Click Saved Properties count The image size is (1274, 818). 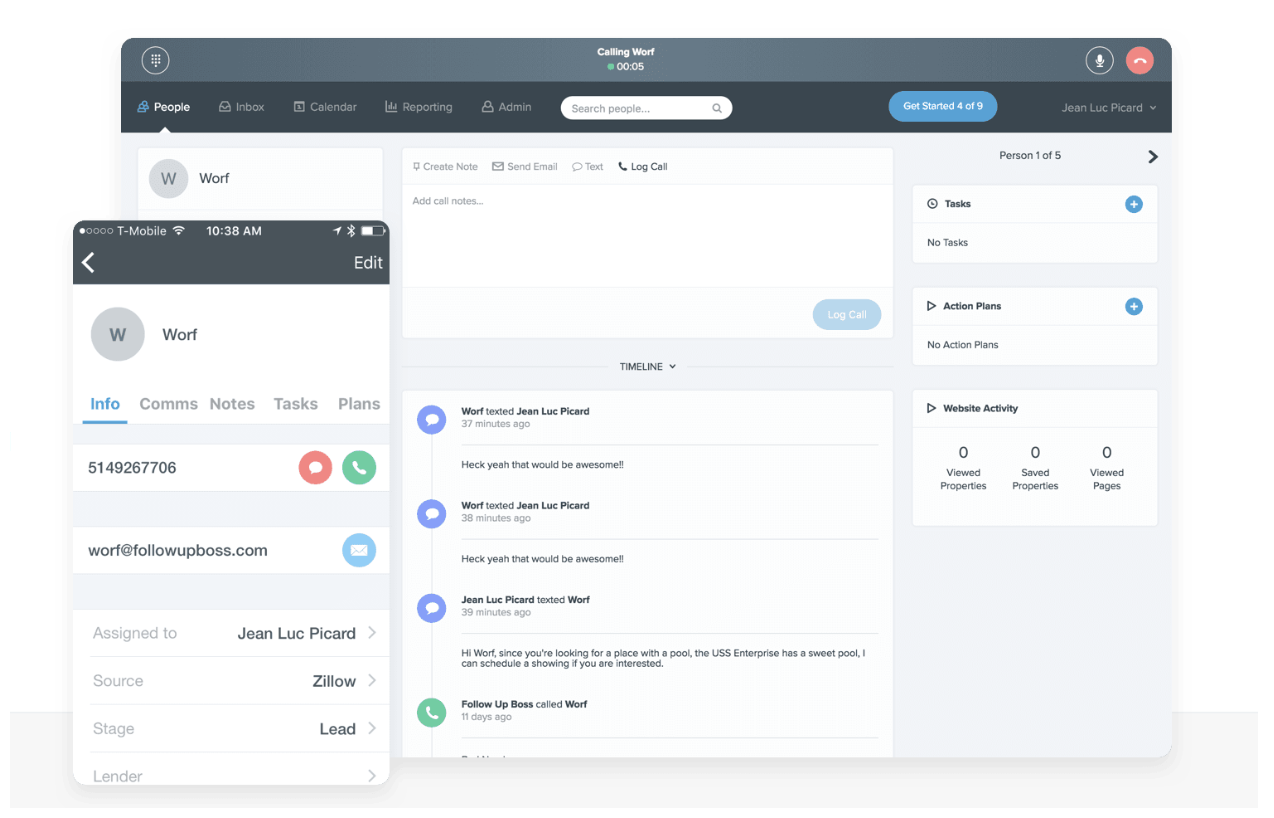coord(1035,453)
